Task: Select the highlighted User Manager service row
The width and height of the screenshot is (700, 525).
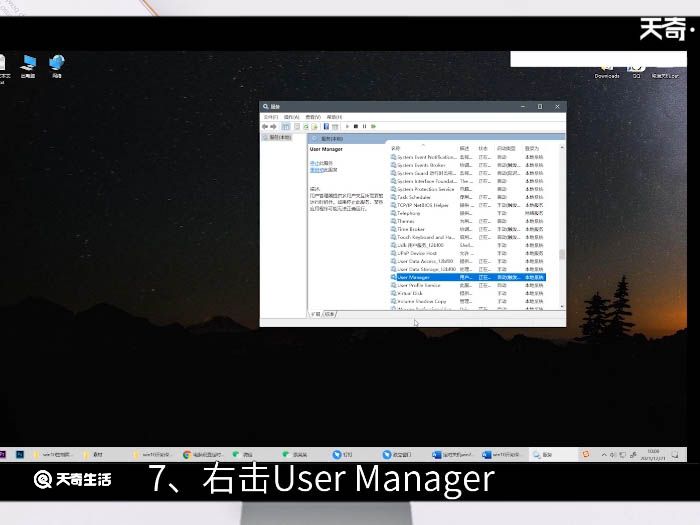Action: click(x=467, y=277)
